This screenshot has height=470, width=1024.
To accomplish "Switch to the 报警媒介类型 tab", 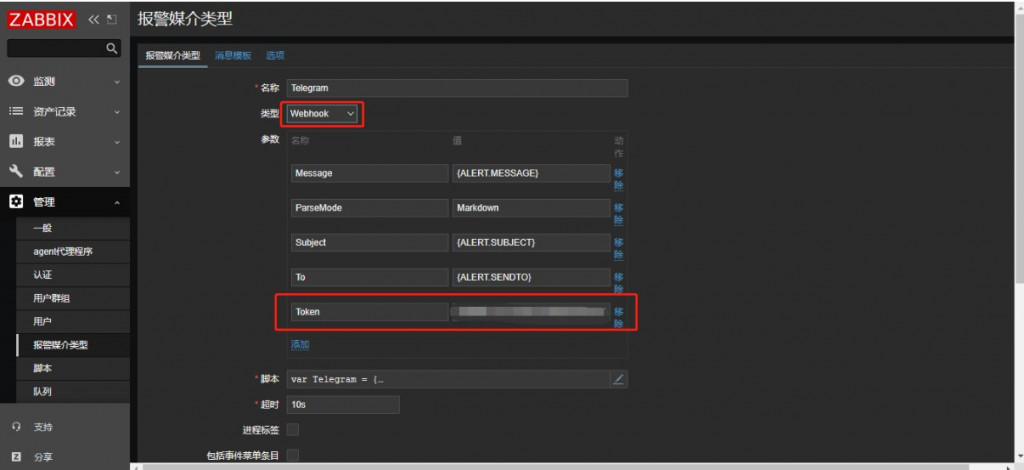I will tap(173, 56).
